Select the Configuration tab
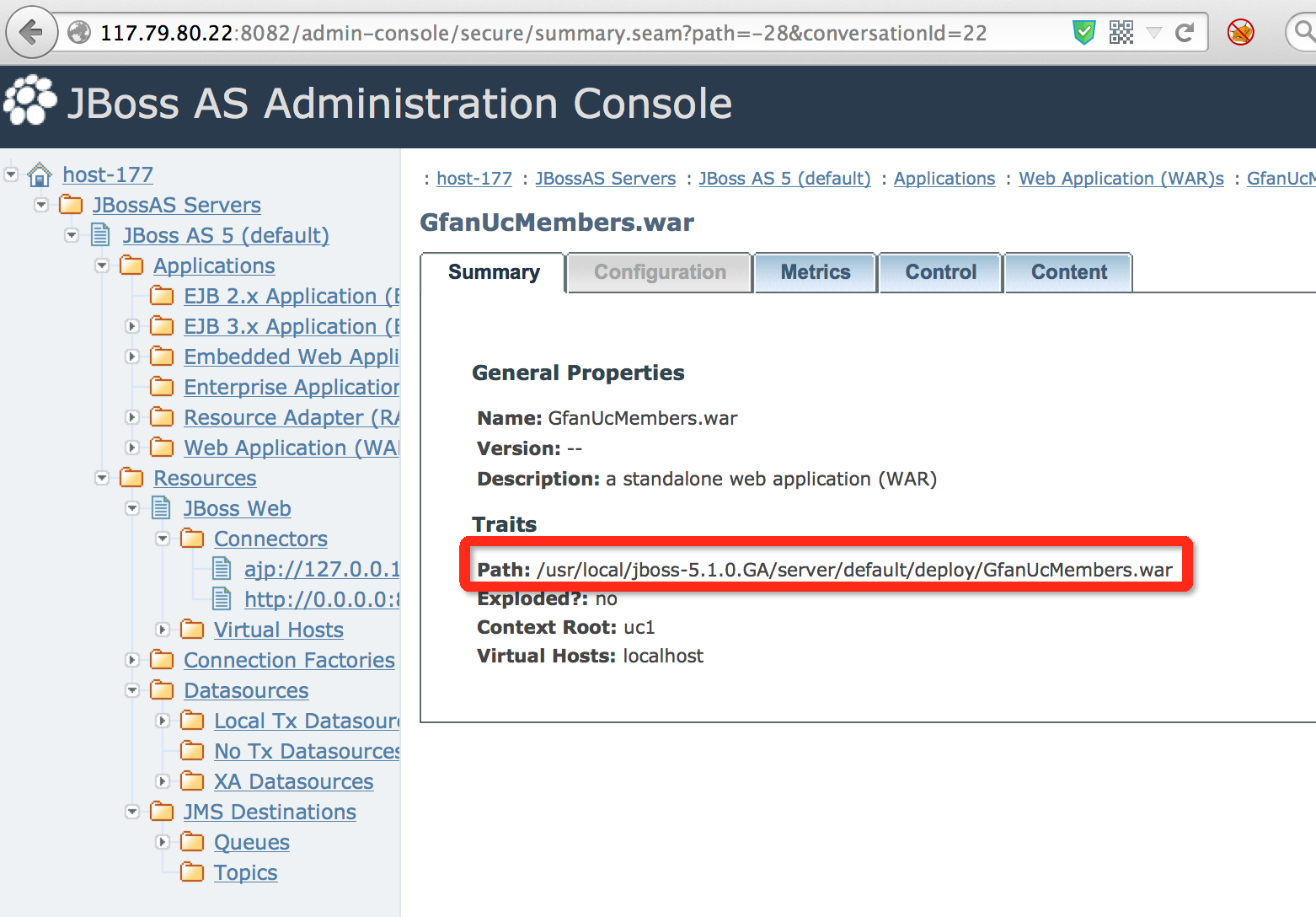This screenshot has width=1316, height=917. tap(660, 272)
